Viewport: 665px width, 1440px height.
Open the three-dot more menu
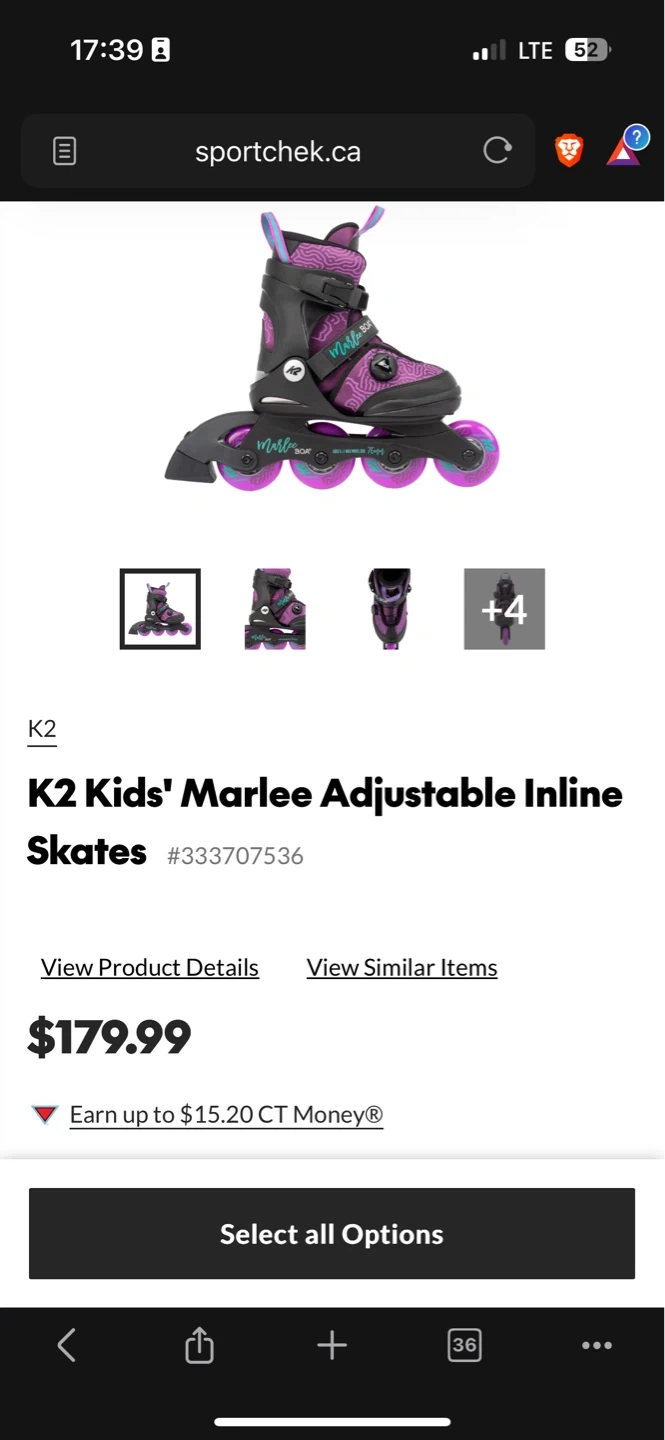(597, 1345)
